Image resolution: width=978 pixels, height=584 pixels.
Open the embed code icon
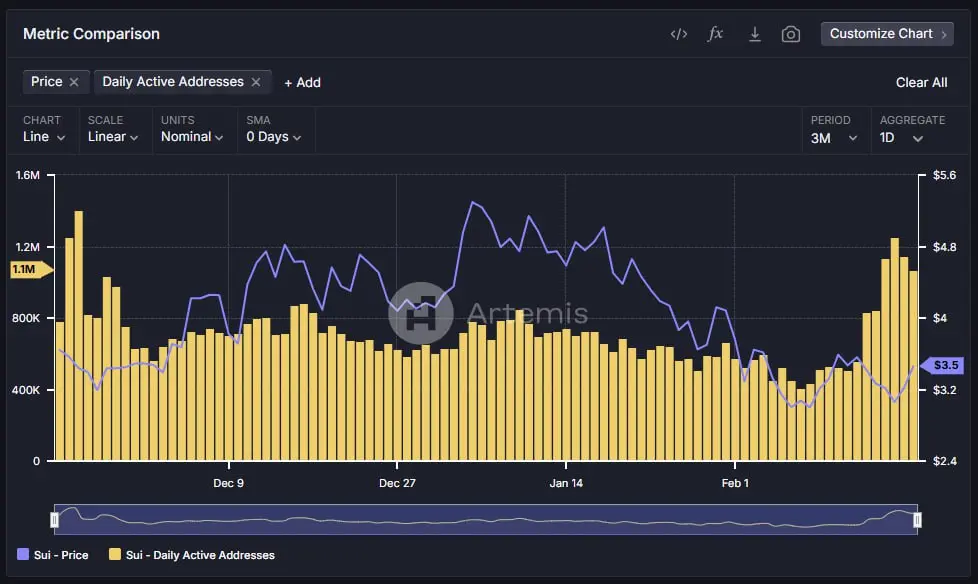(x=679, y=34)
